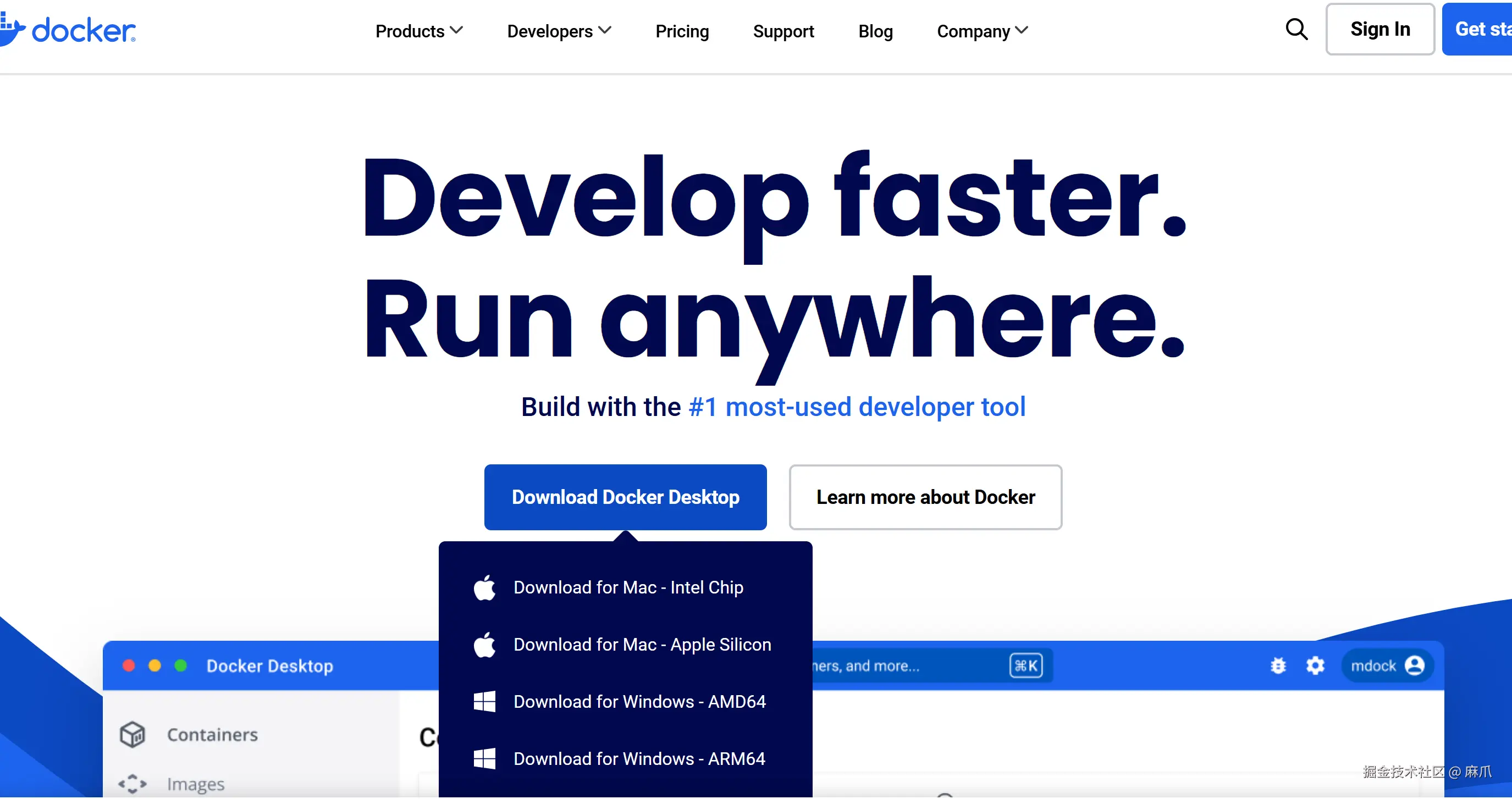
Task: Go to the Blog page
Action: (x=875, y=31)
